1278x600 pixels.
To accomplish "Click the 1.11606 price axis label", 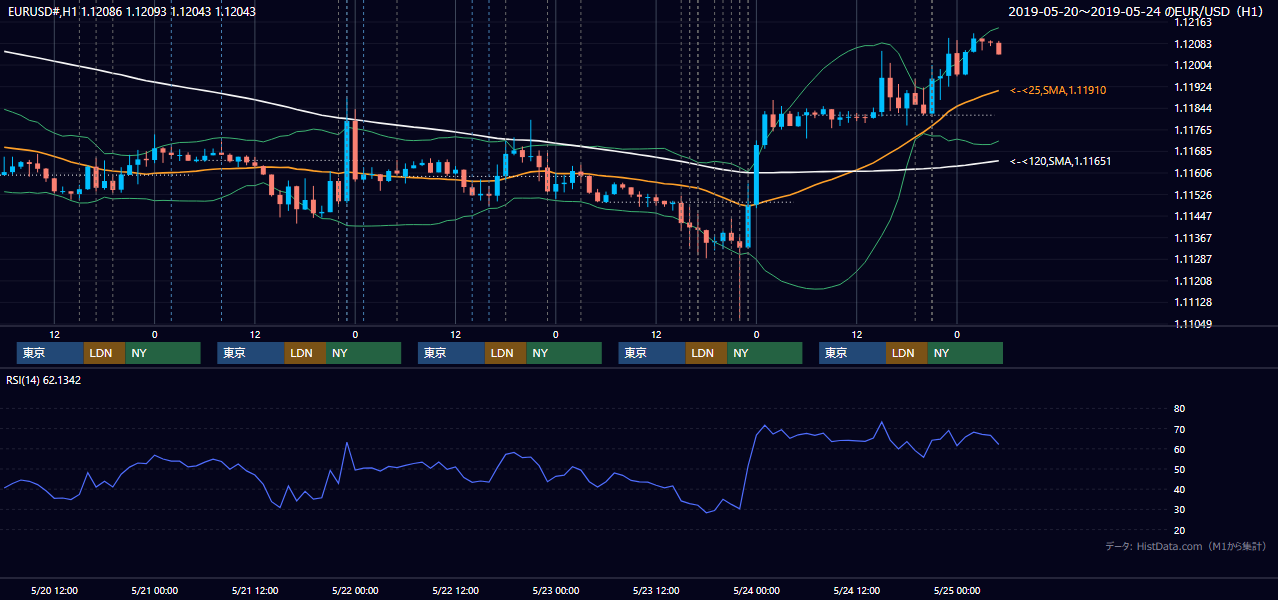I will (x=1193, y=173).
